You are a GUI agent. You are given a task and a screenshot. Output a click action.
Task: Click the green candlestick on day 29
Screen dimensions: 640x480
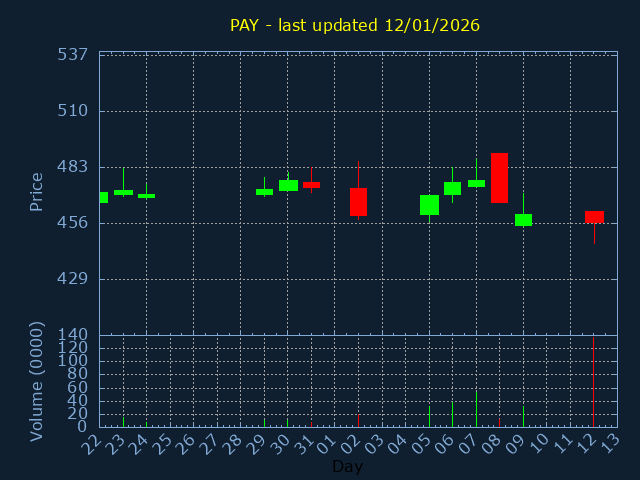click(264, 192)
